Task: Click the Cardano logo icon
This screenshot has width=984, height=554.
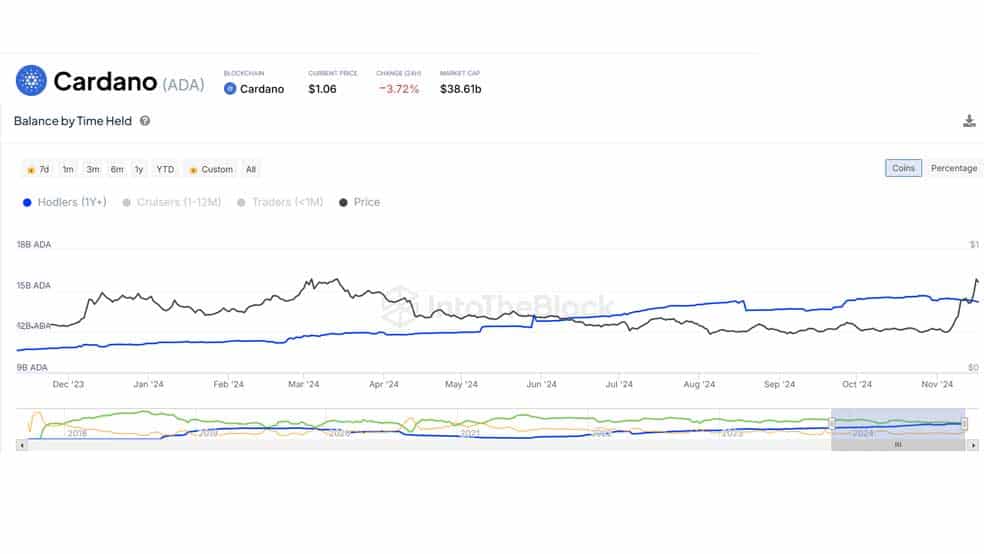Action: [31, 80]
